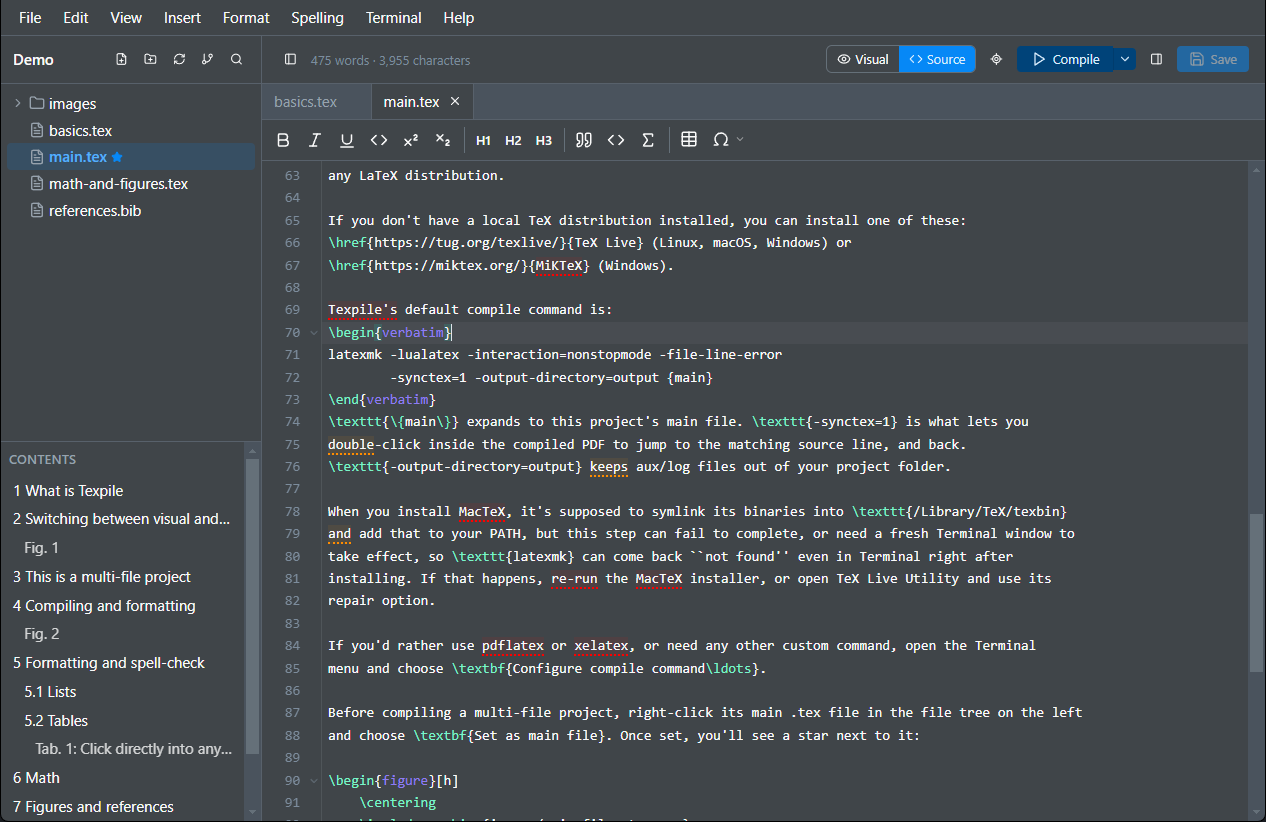The image size is (1266, 822).
Task: Insert code block icon next to Sigma
Action: [x=616, y=140]
